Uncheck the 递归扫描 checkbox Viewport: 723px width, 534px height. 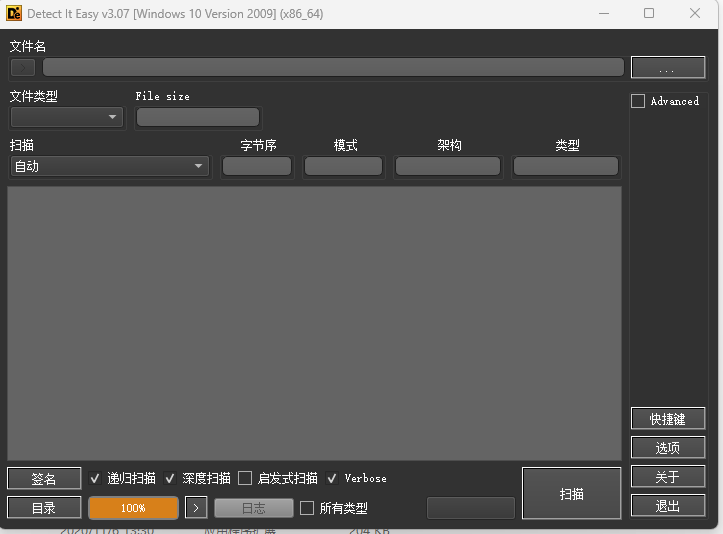point(95,478)
